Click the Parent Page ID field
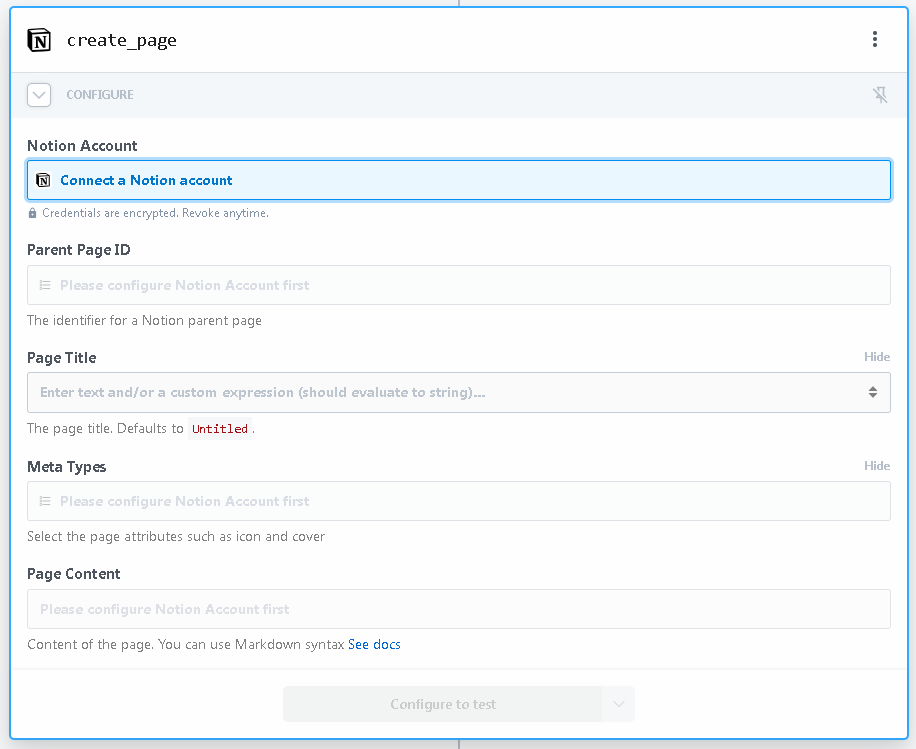The height and width of the screenshot is (749, 916). pyautogui.click(x=459, y=285)
